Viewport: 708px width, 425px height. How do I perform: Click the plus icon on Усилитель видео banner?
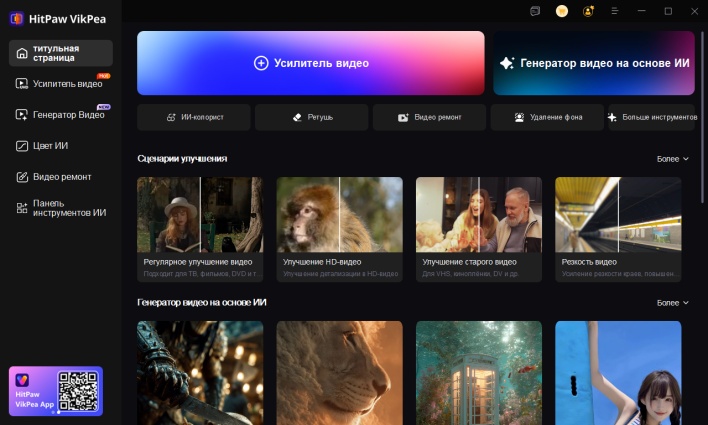[261, 63]
